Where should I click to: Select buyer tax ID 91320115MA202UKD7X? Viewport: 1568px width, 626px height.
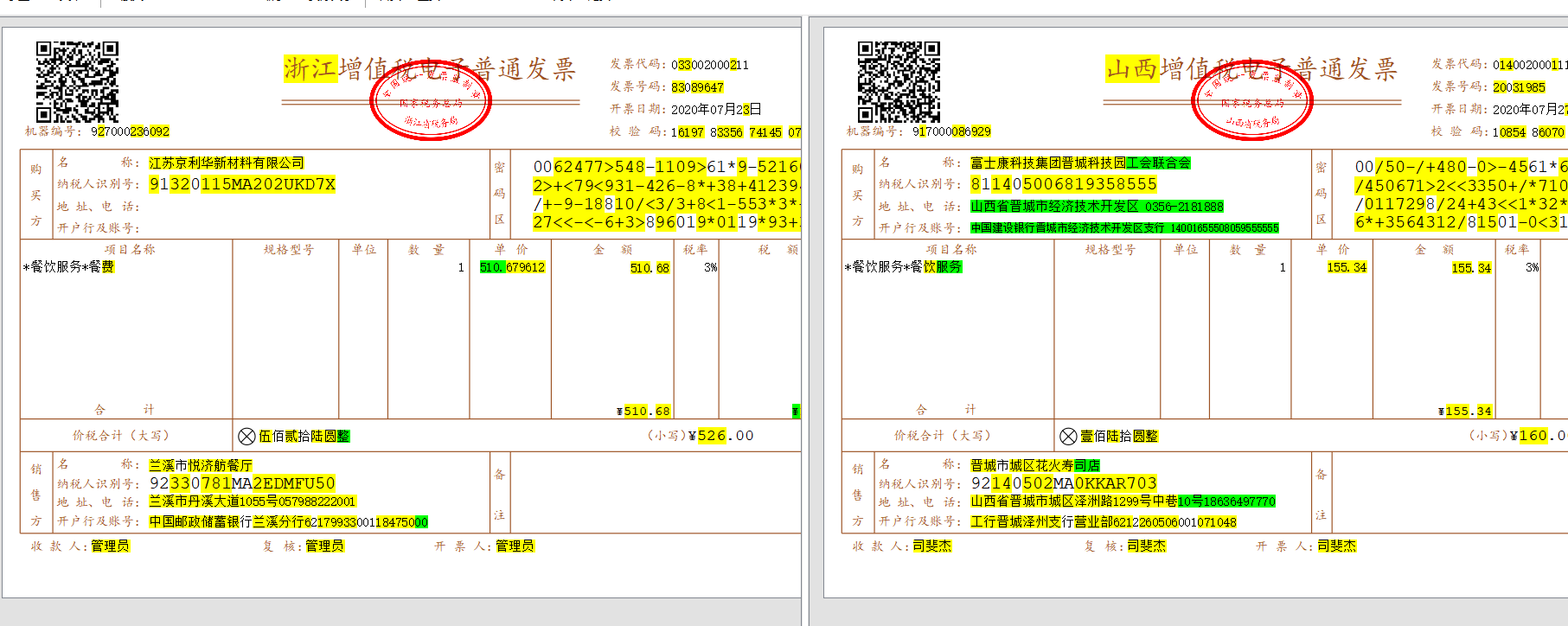point(242,184)
